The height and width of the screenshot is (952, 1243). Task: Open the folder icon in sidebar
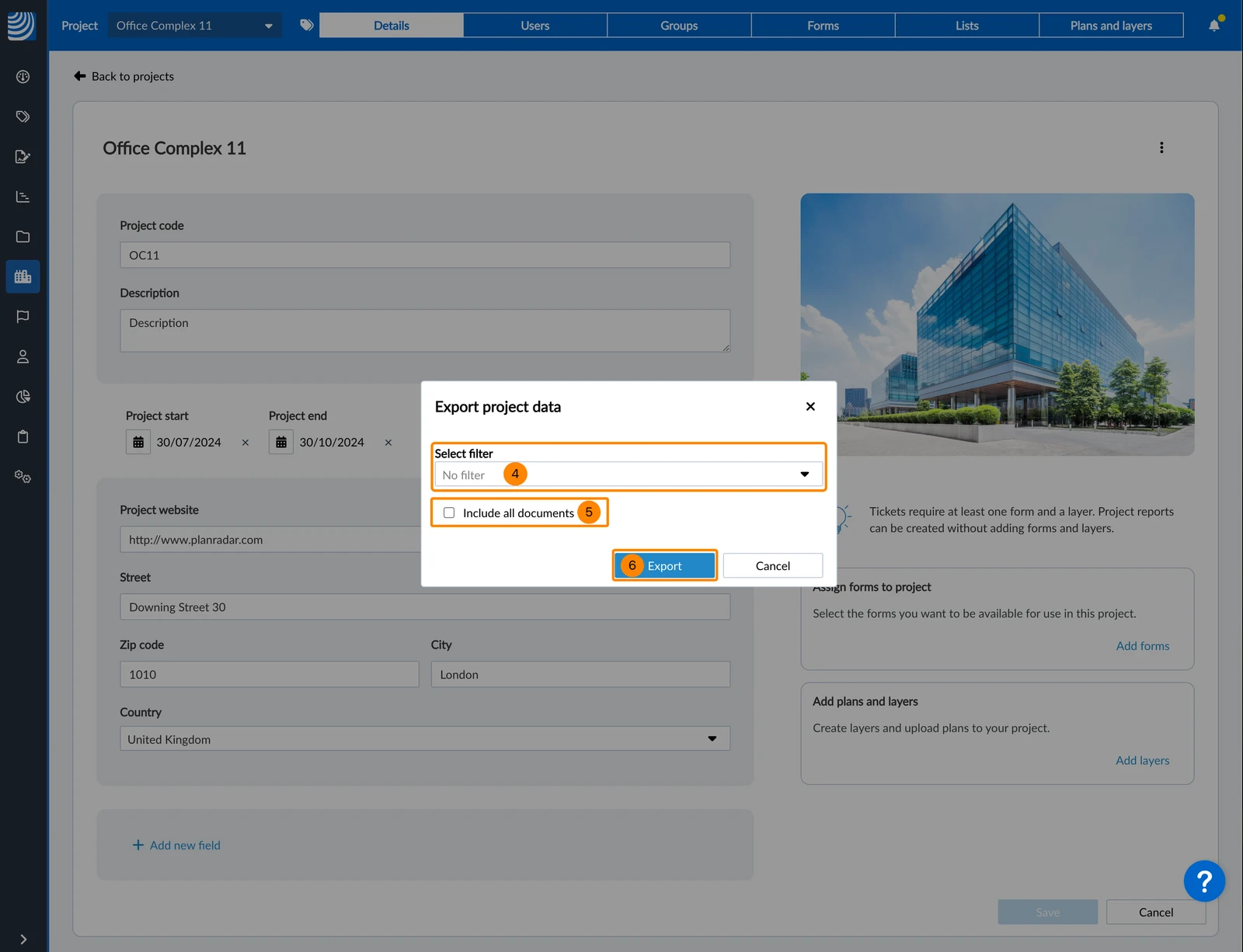[x=23, y=237]
